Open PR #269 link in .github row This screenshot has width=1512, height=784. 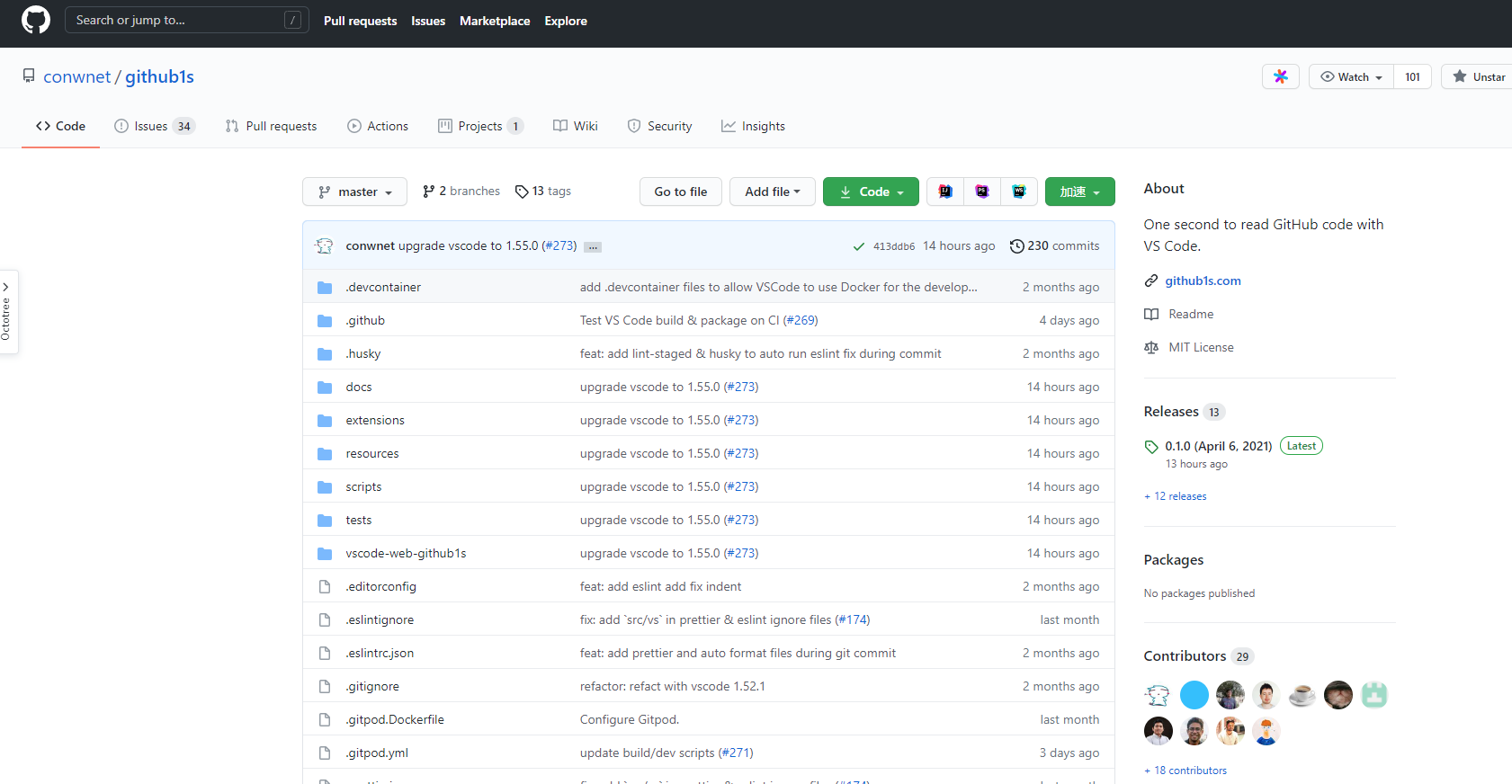click(x=801, y=321)
